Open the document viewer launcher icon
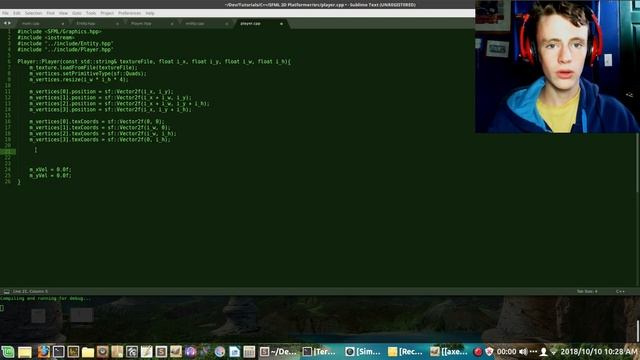The image size is (640, 360). (x=234, y=351)
